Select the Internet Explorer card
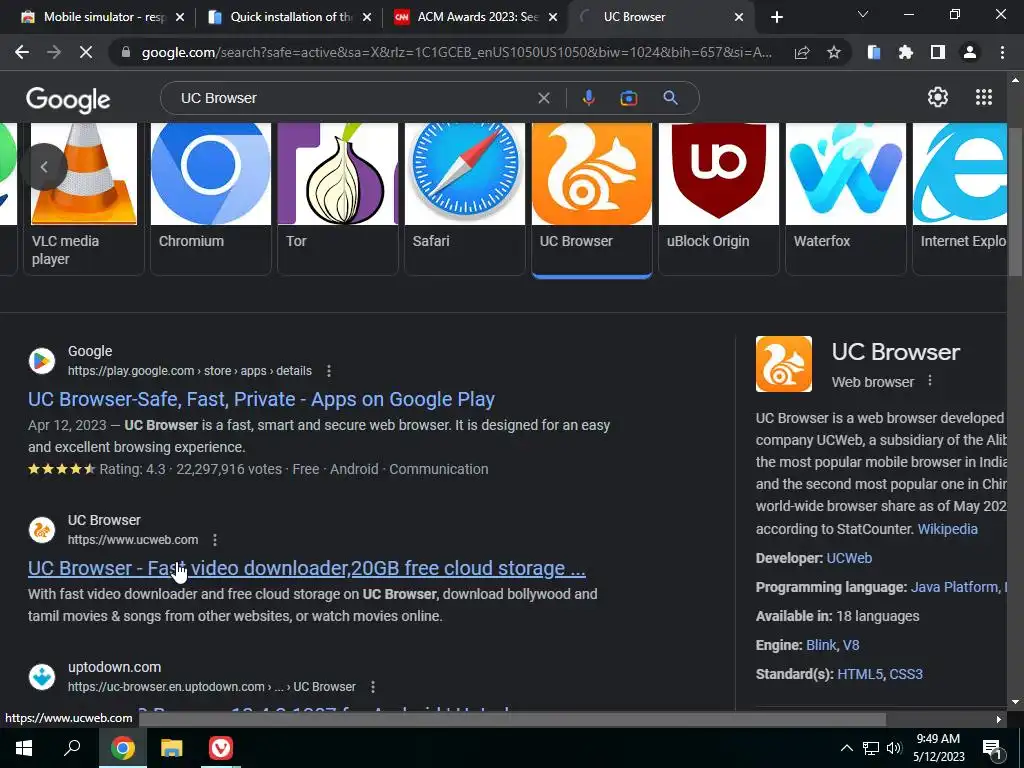This screenshot has height=768, width=1024. click(960, 199)
